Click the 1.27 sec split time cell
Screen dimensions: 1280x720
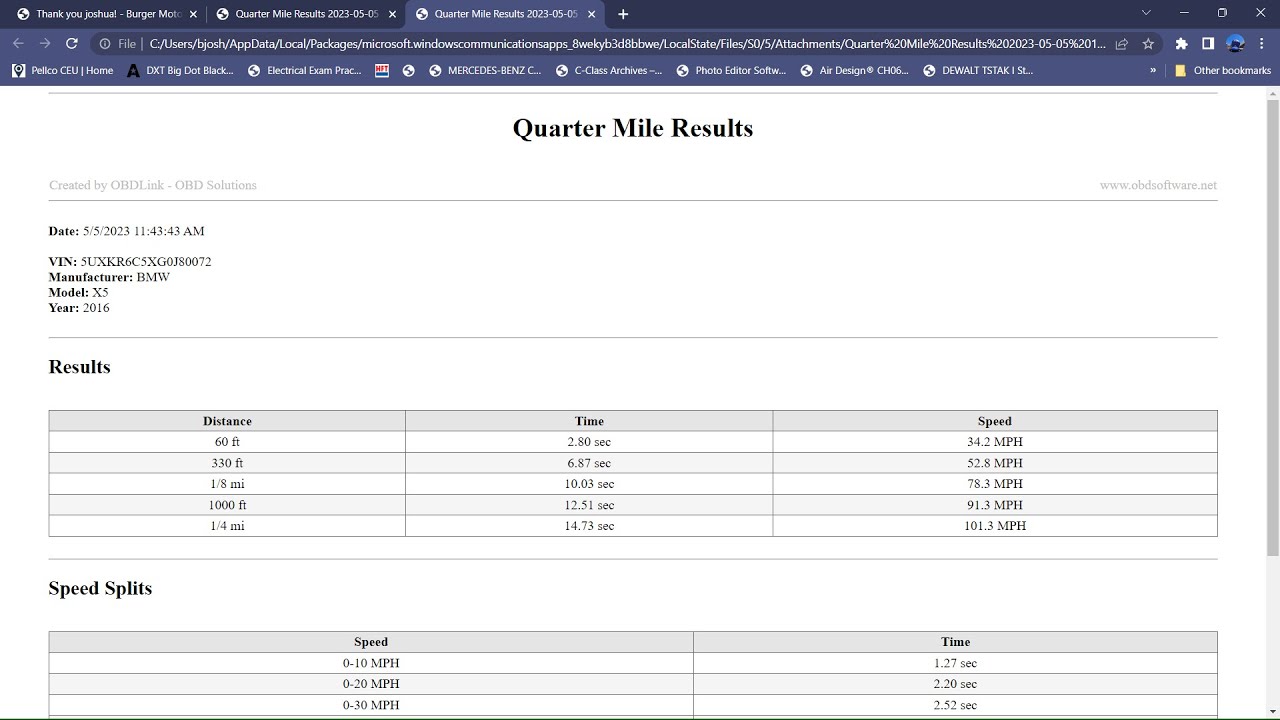[955, 663]
